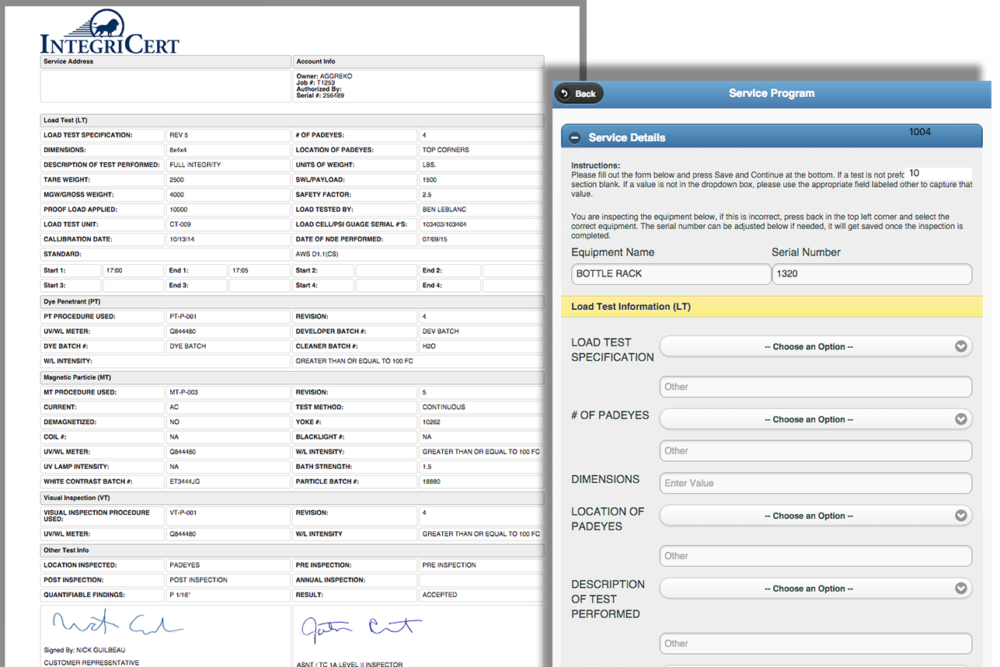Click the Service Address header
The width and height of the screenshot is (1000, 667).
coord(166,62)
